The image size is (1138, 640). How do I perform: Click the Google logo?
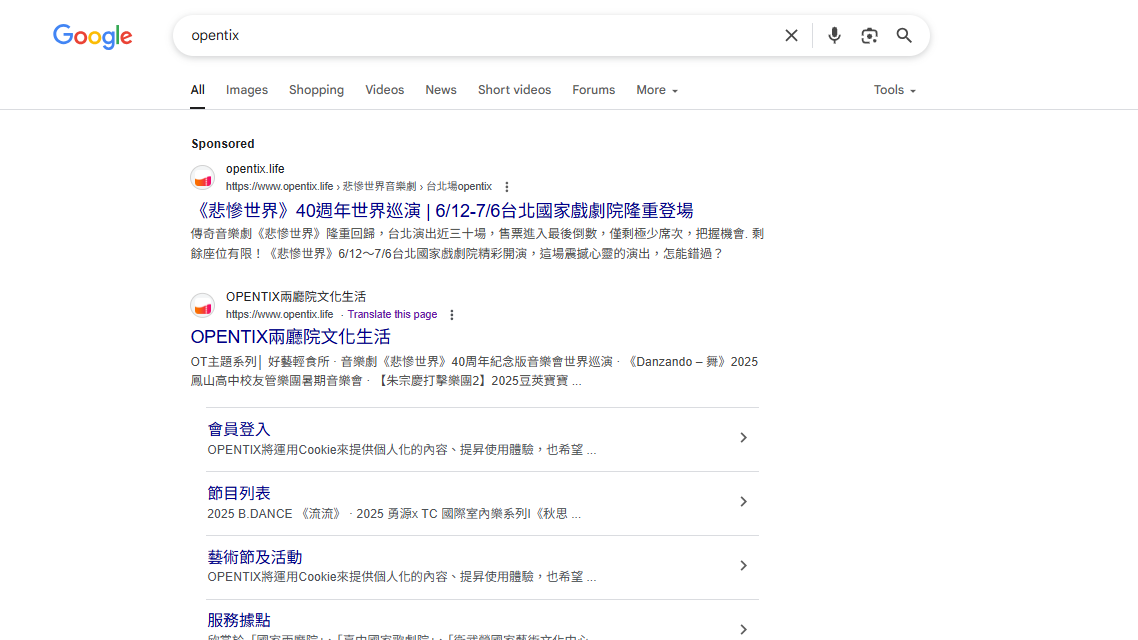(x=93, y=36)
